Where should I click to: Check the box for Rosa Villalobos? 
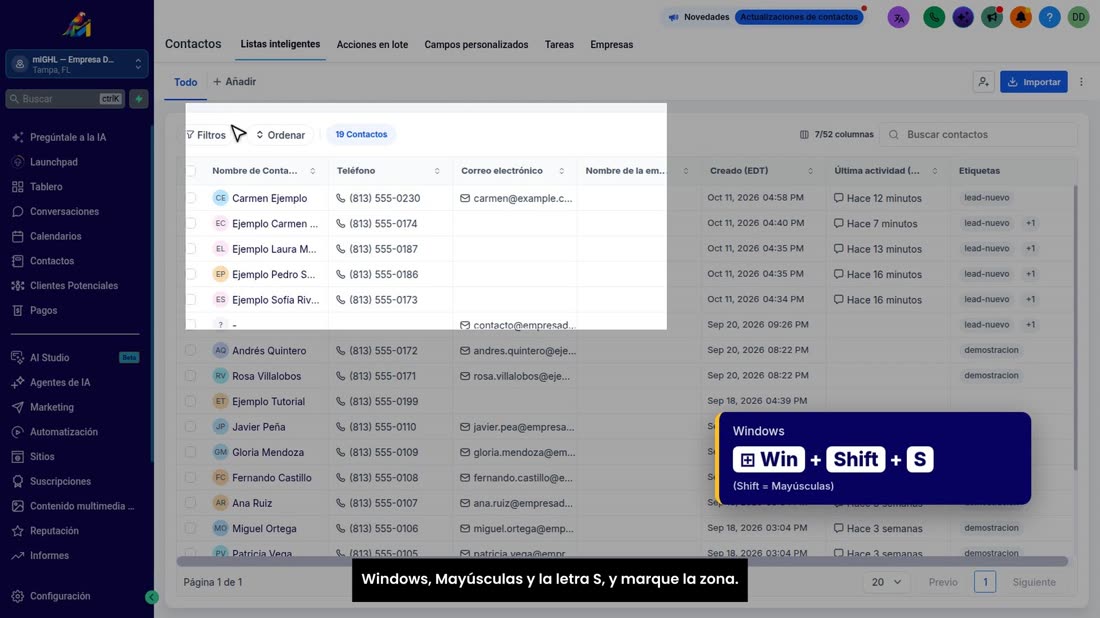pos(191,375)
